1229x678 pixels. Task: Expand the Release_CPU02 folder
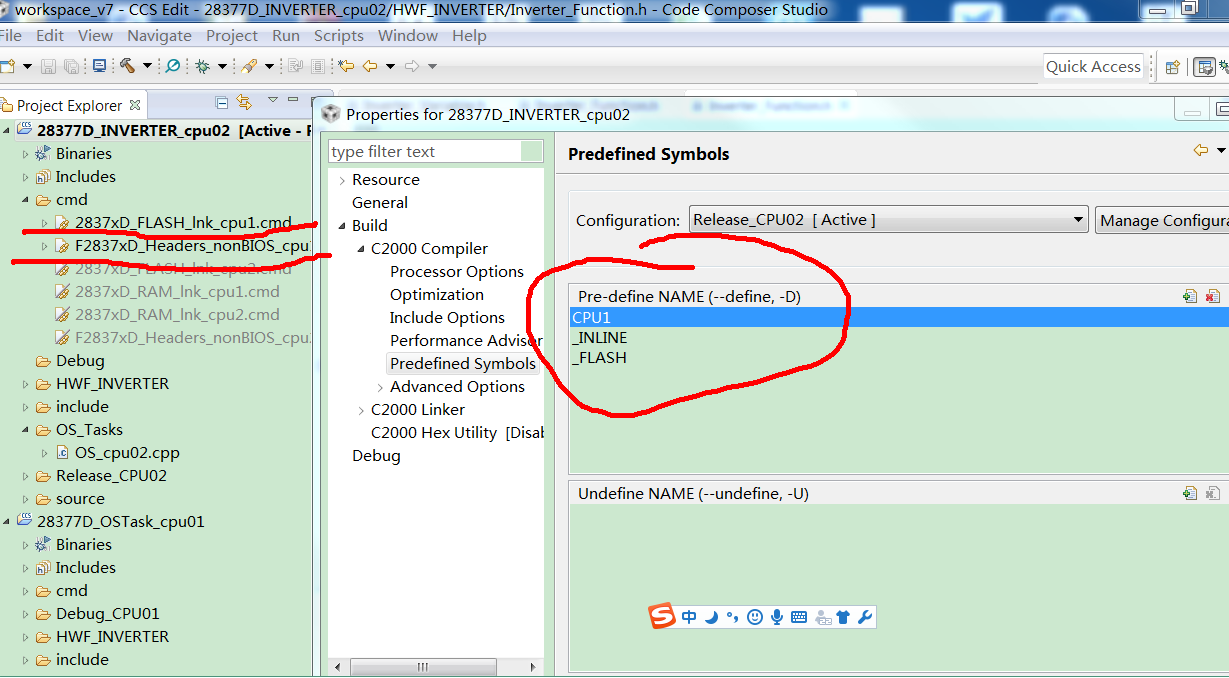pos(26,476)
